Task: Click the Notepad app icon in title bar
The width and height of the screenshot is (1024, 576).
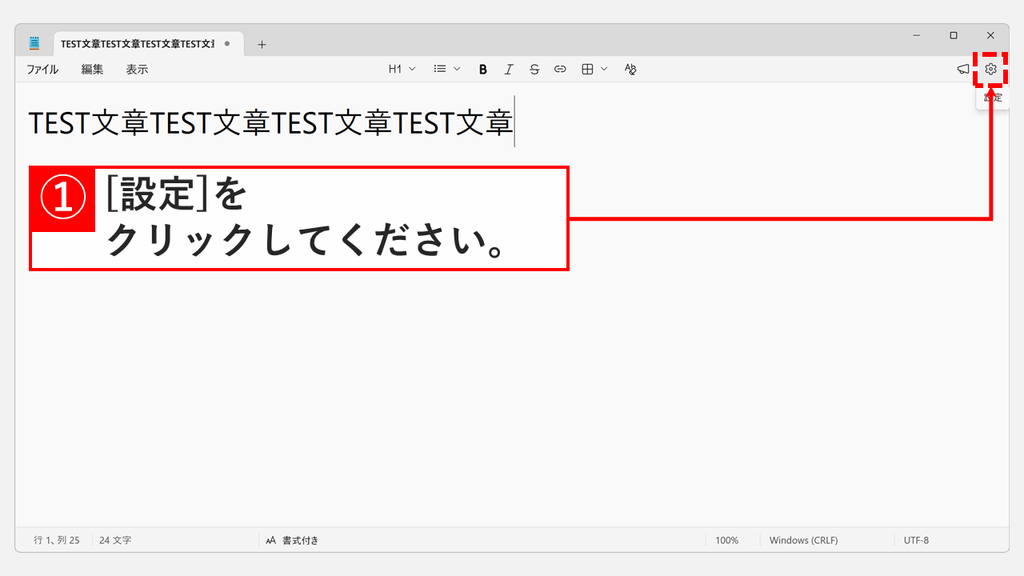Action: (x=35, y=44)
